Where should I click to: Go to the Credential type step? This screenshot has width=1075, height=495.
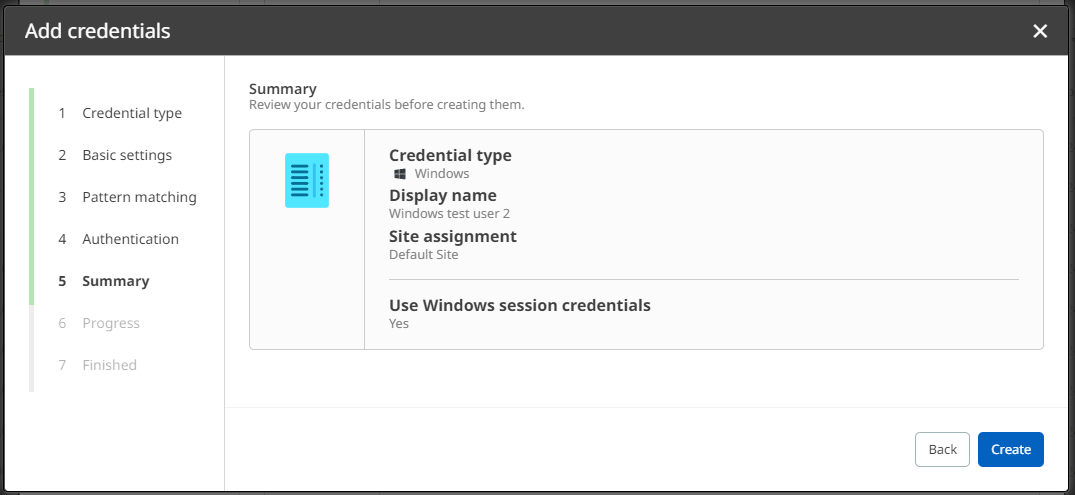132,113
